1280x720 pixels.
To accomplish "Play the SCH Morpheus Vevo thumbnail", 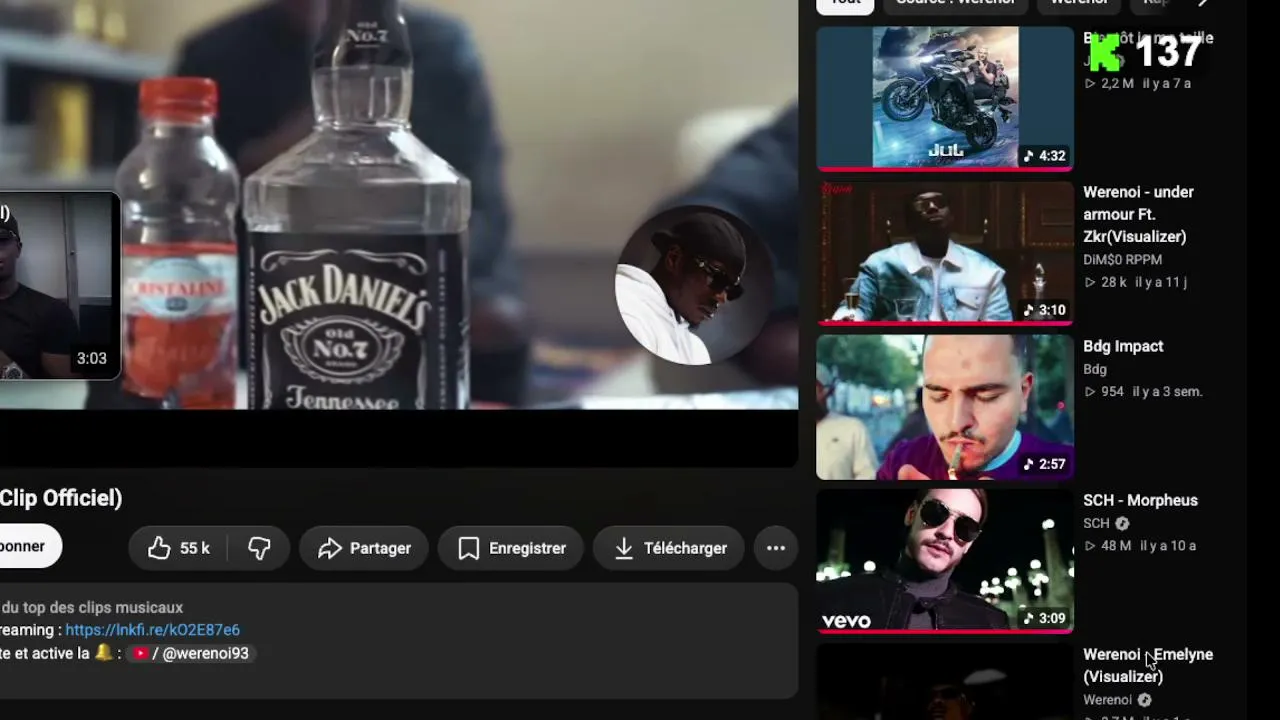I will [x=945, y=560].
